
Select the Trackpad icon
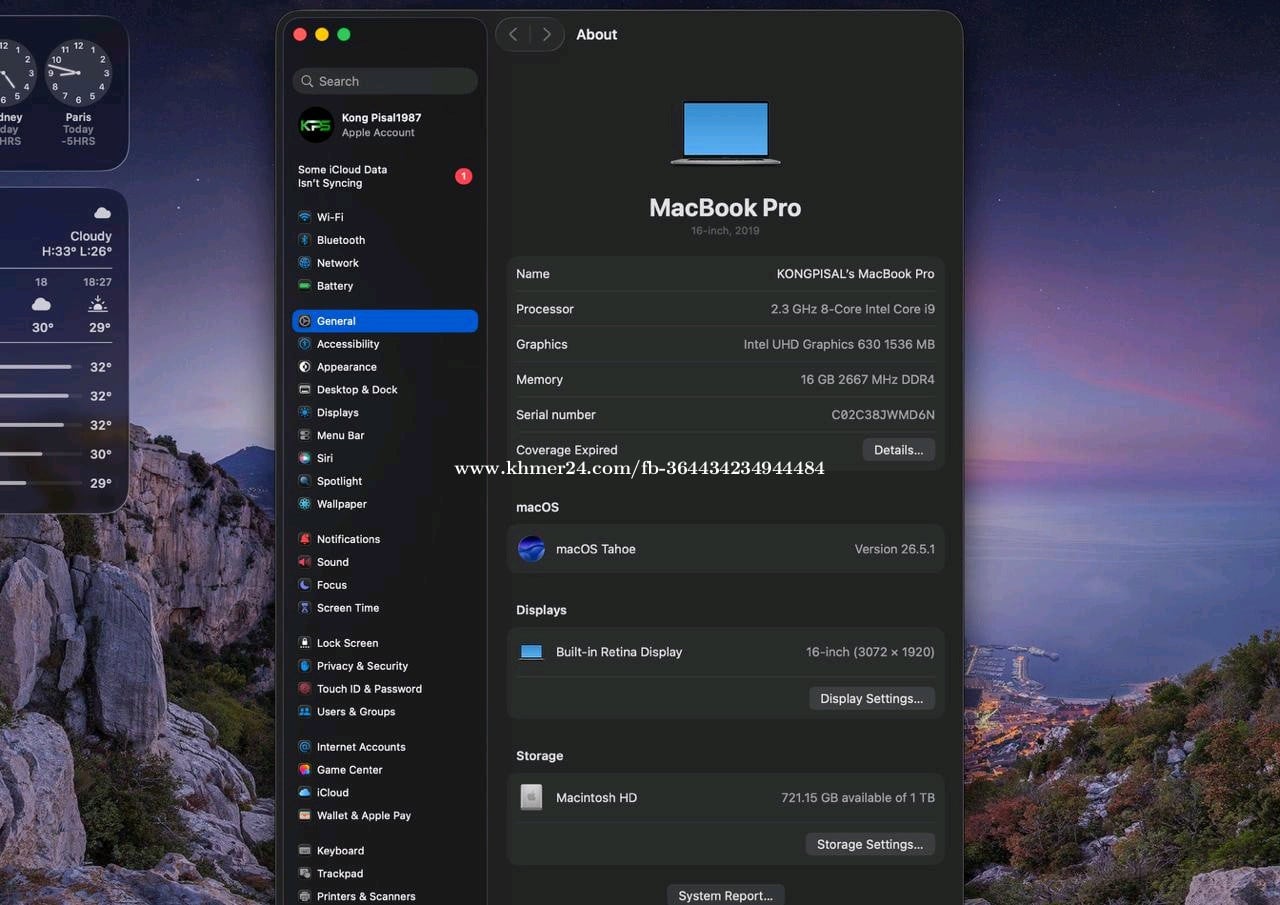tap(304, 874)
